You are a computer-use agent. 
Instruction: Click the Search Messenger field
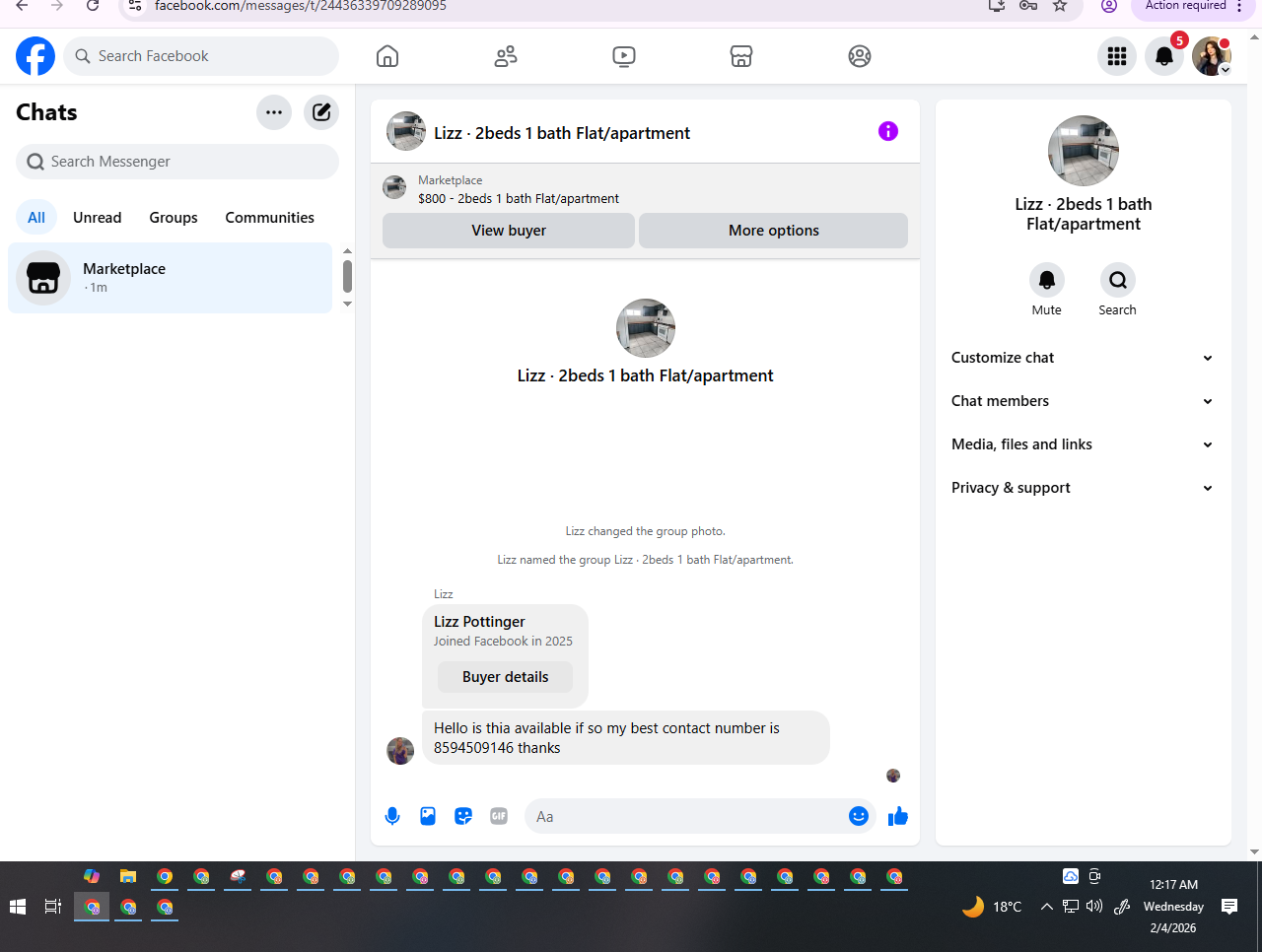[177, 162]
